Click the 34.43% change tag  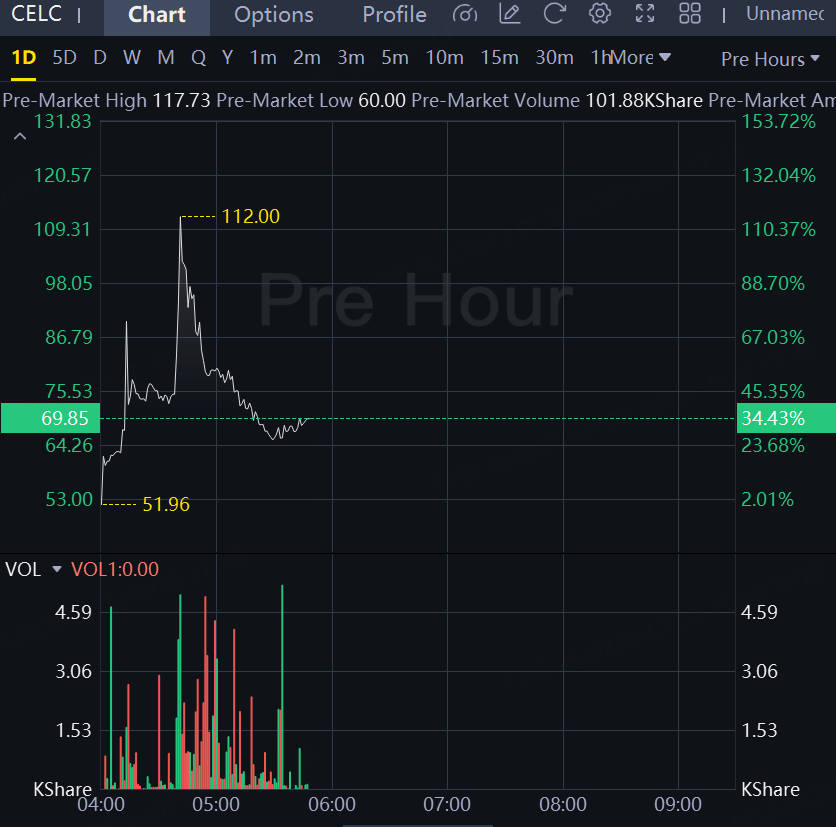tap(786, 418)
